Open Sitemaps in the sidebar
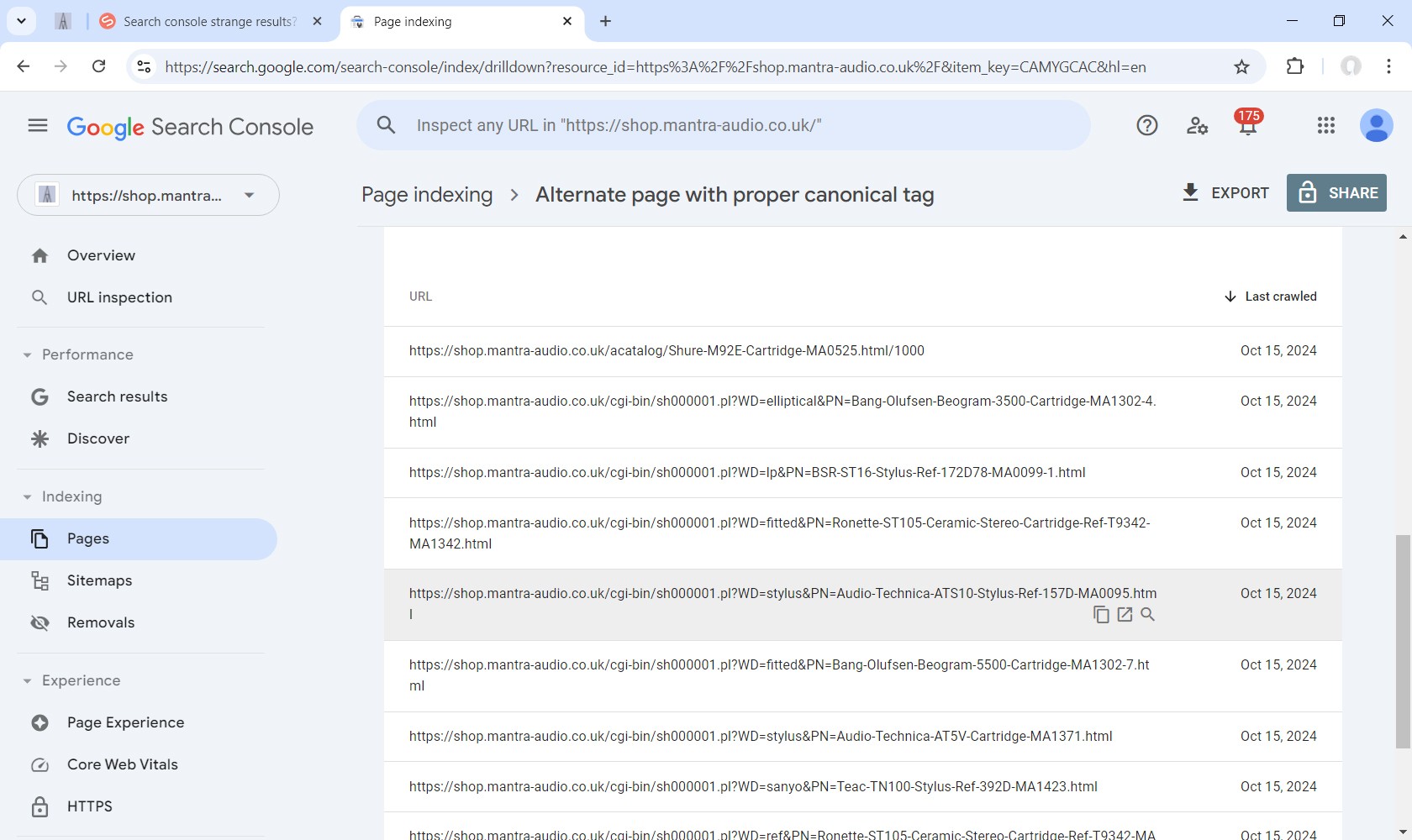 pos(99,581)
